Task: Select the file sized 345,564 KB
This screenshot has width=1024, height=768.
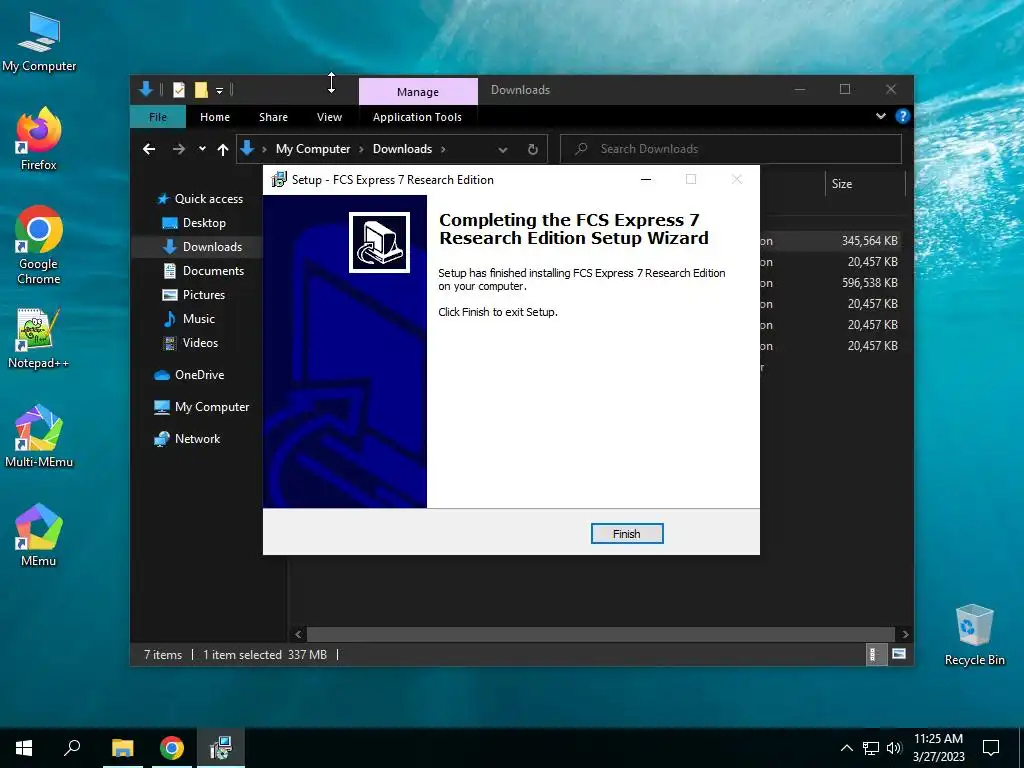Action: pos(869,240)
